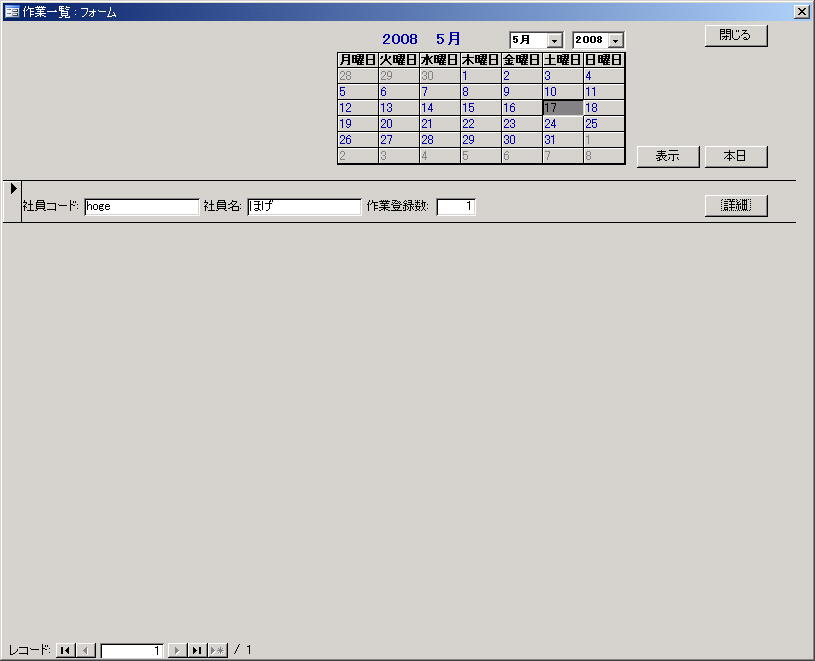Select May 6 in the calendar
This screenshot has height=661, width=815.
[399, 92]
